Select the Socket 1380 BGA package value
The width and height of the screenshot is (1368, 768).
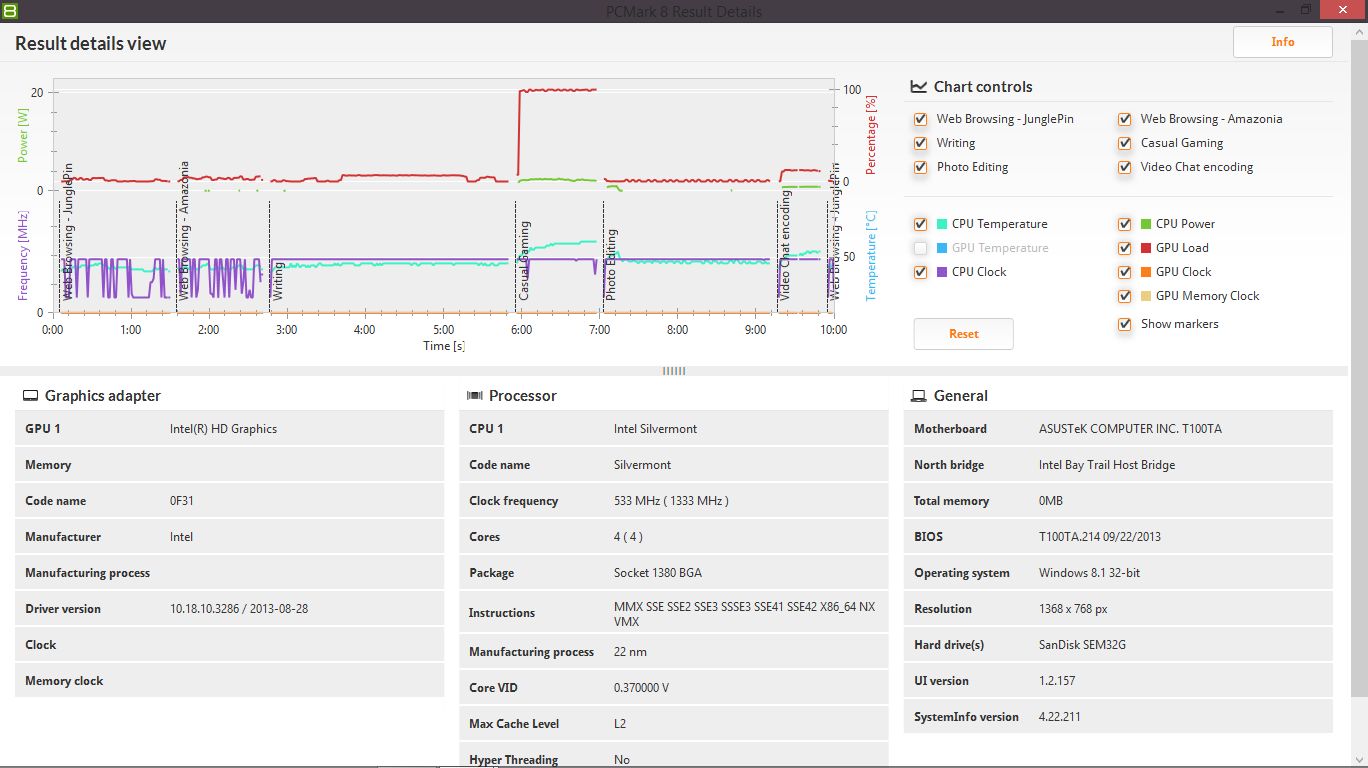pos(658,573)
